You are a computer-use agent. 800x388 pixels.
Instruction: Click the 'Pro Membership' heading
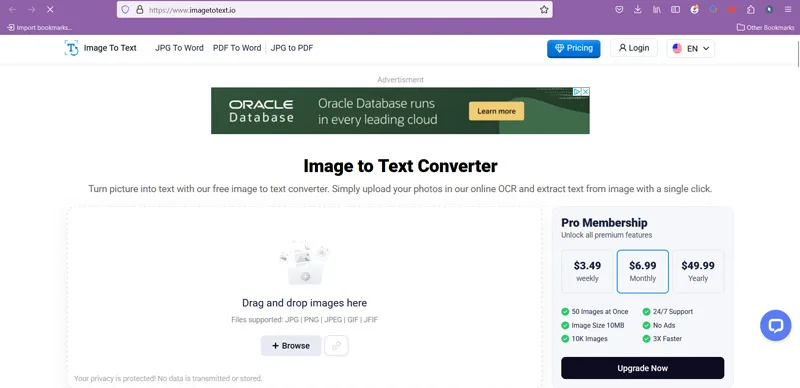(604, 223)
